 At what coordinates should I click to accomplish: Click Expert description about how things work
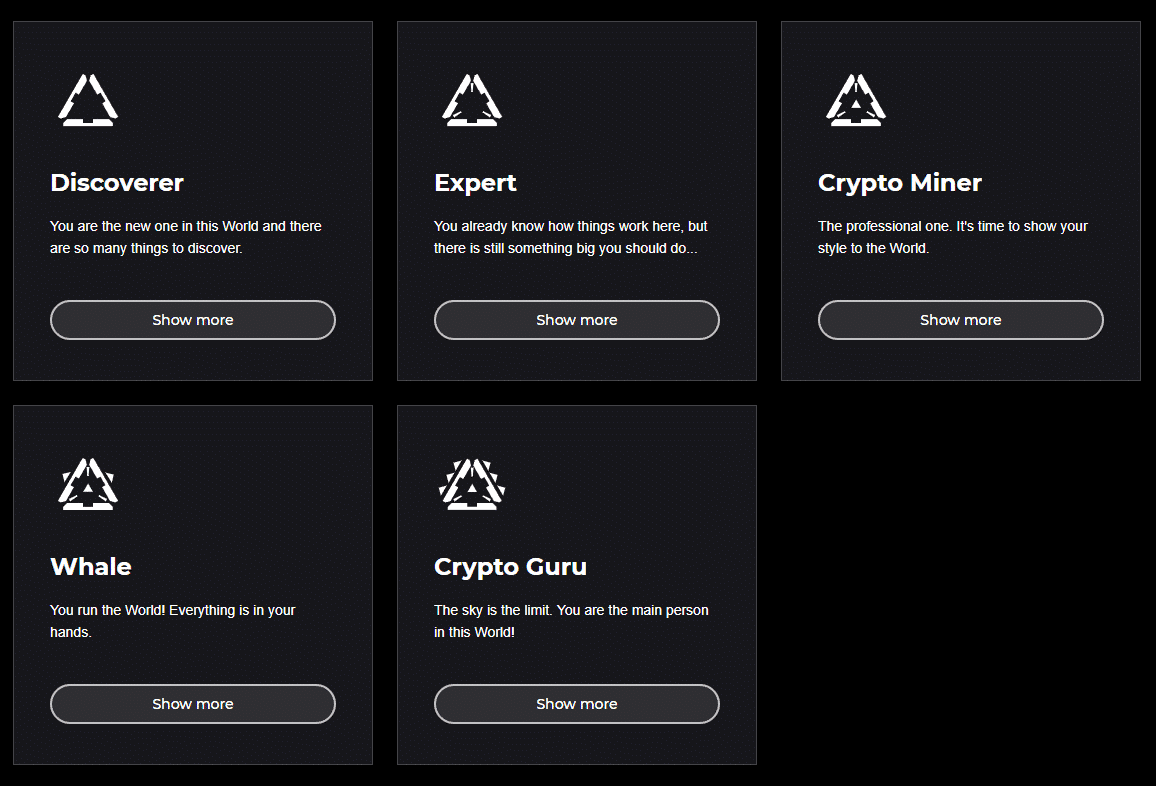[570, 237]
